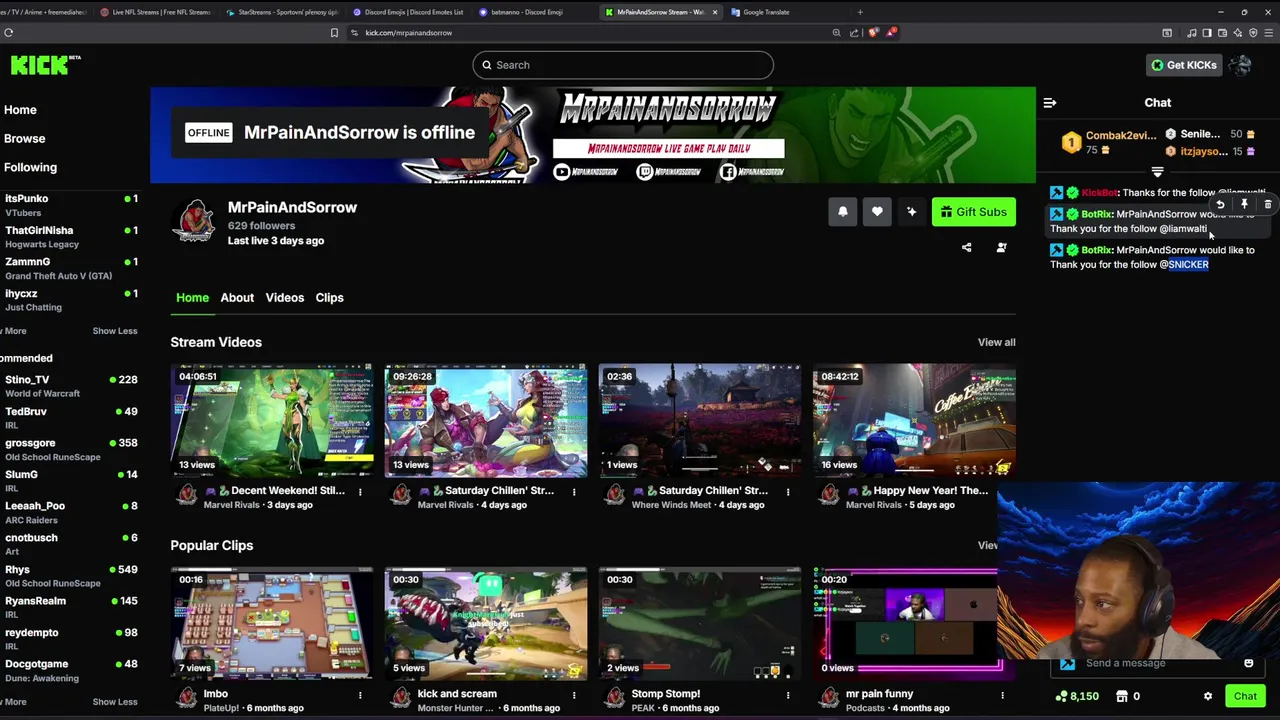Bookmark page via address bar icon
Screen dimensions: 1280x720
coord(334,33)
